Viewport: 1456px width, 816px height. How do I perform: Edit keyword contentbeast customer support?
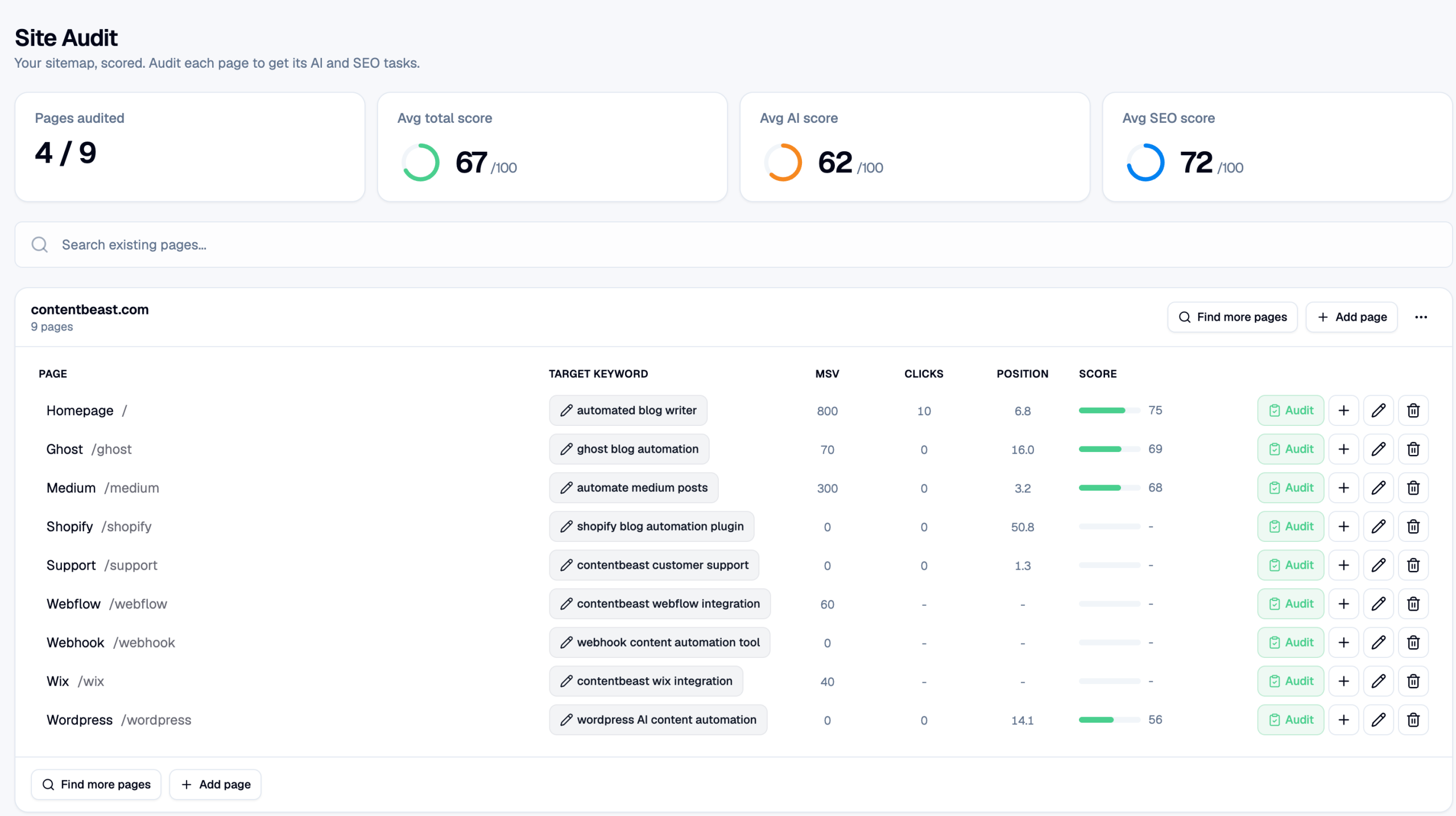pos(654,565)
